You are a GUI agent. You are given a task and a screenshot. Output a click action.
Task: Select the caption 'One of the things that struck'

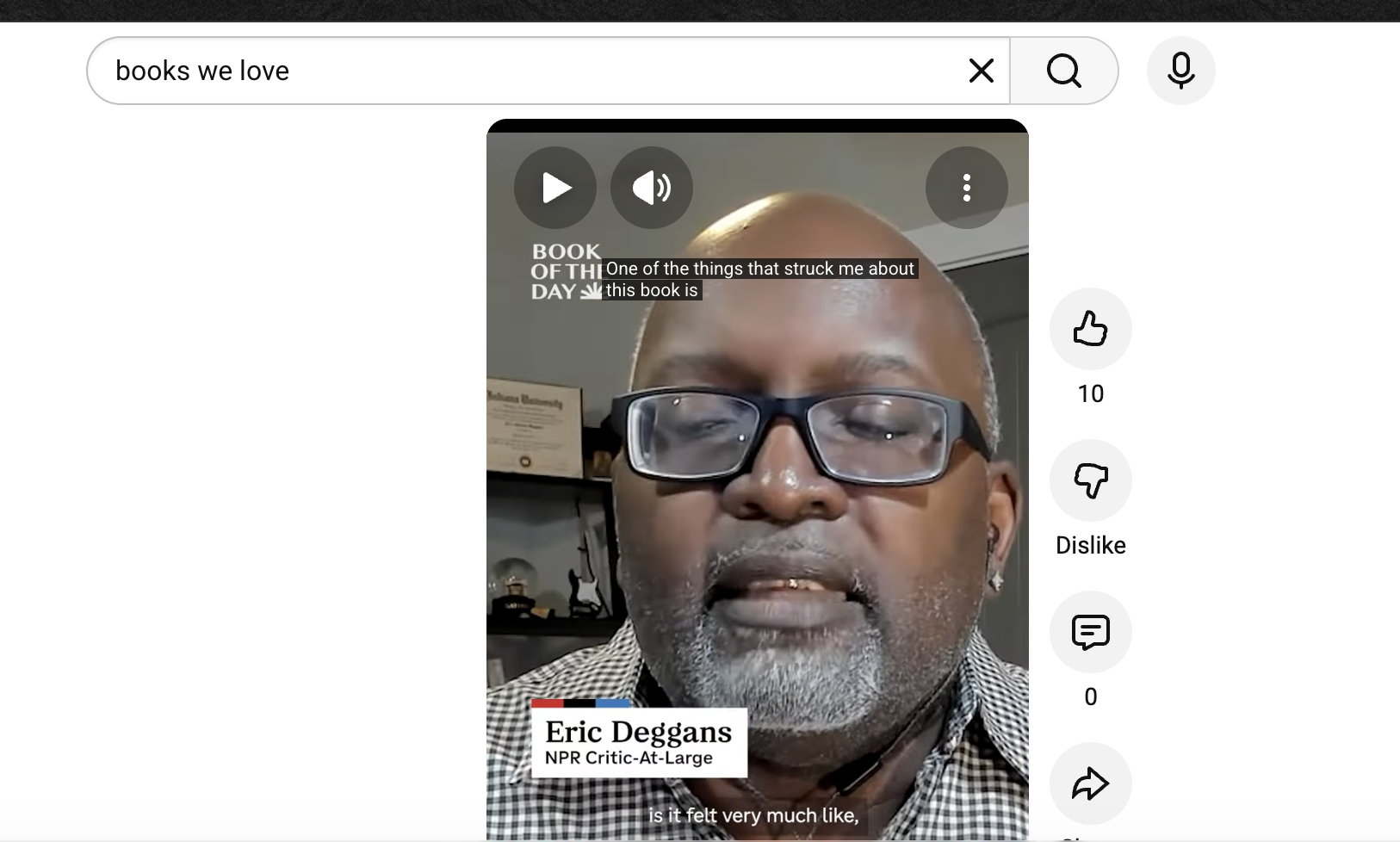coord(759,269)
